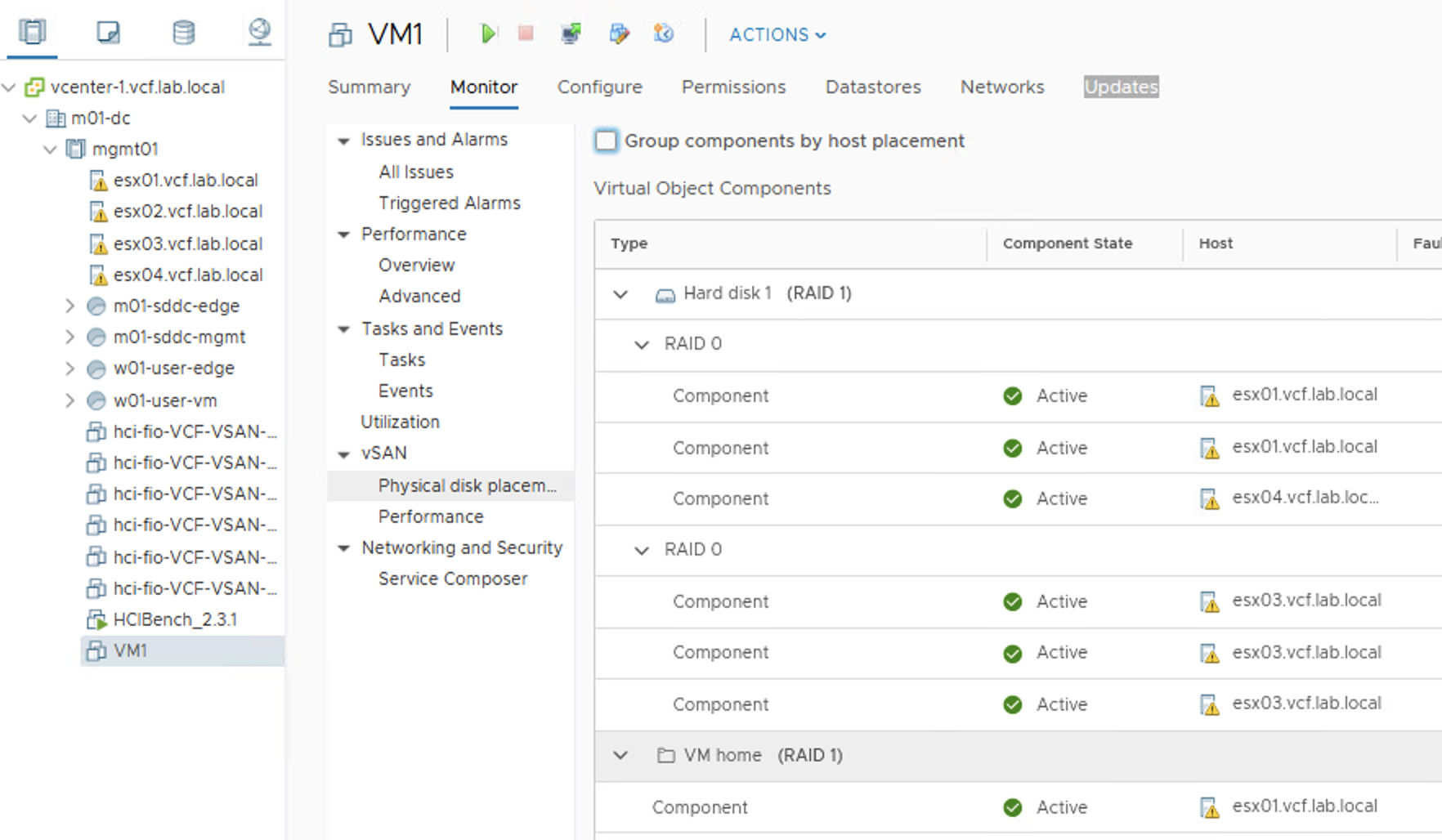Open the Permissions tab
The height and width of the screenshot is (840, 1442).
pyautogui.click(x=734, y=87)
